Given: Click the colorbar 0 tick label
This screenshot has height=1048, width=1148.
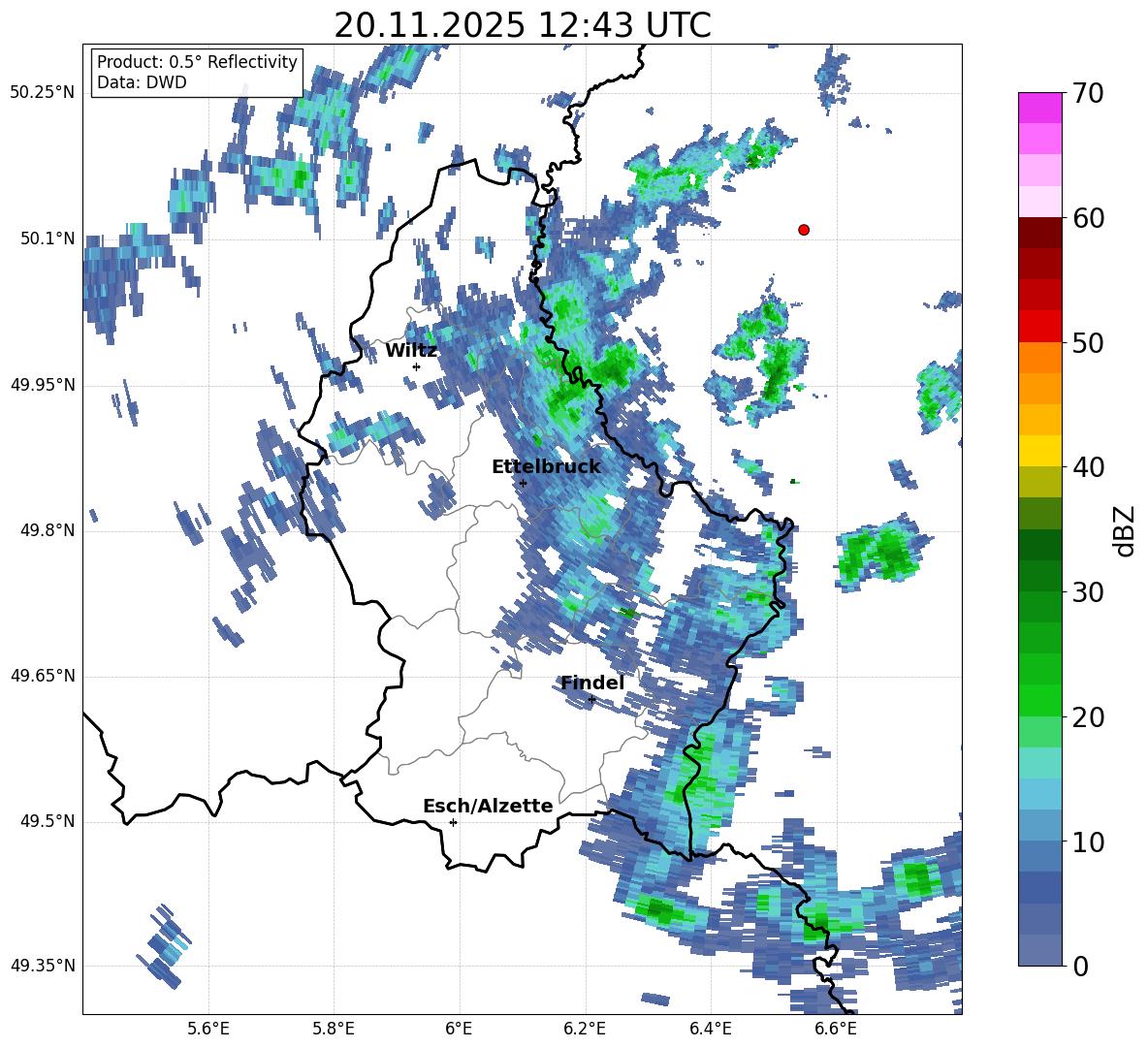Looking at the screenshot, I should click(1080, 967).
